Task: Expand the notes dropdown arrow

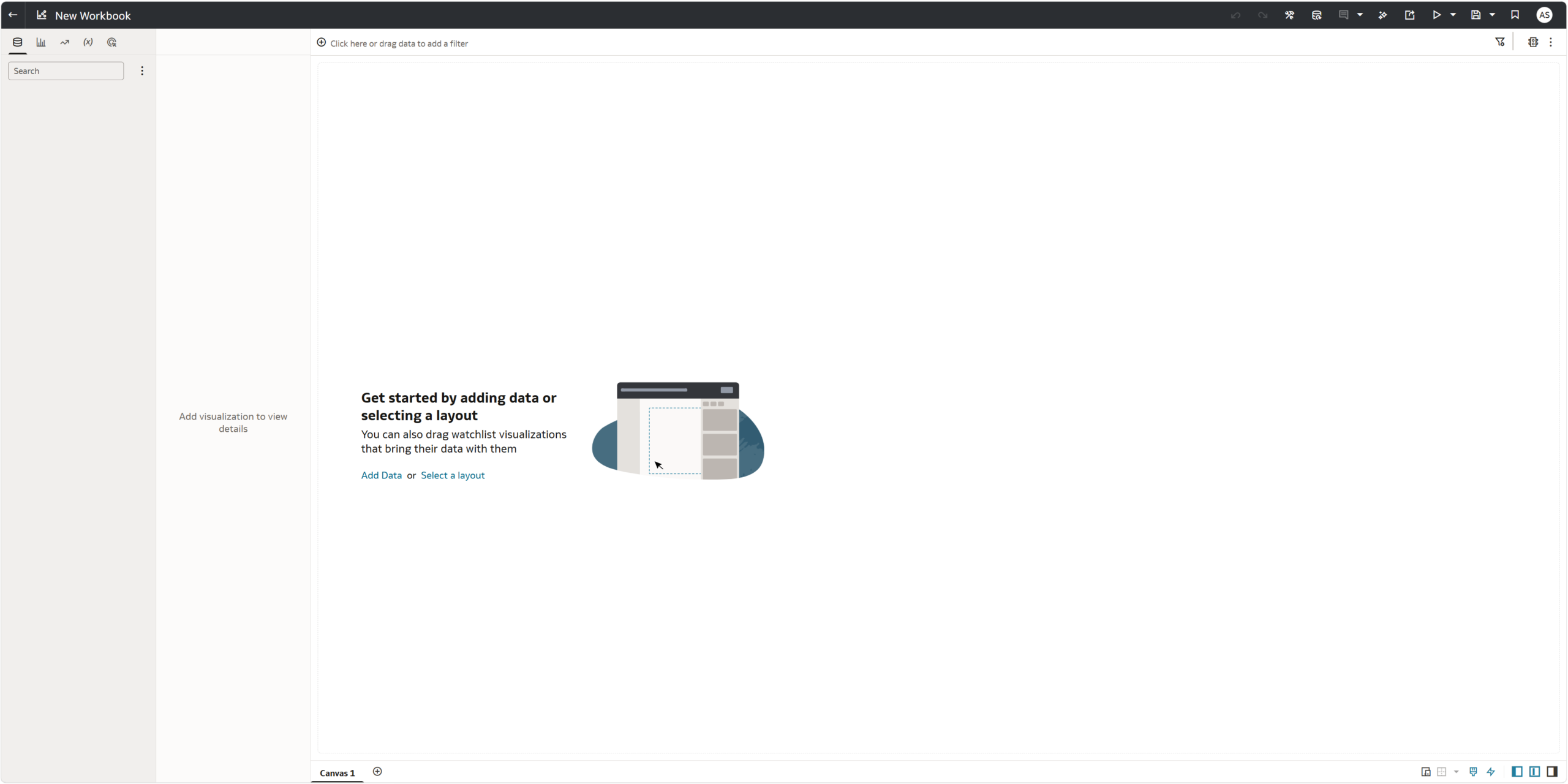Action: (1360, 15)
